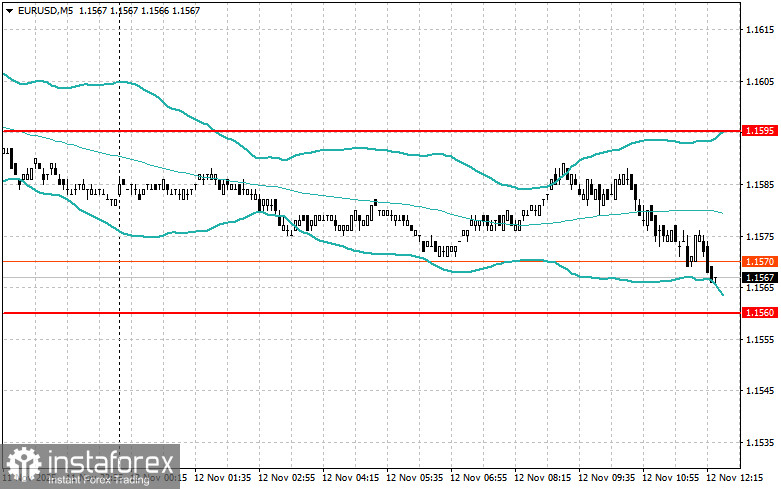Click the 1.1535 price axis value
Viewport: 781px width, 489px height.
click(x=760, y=443)
